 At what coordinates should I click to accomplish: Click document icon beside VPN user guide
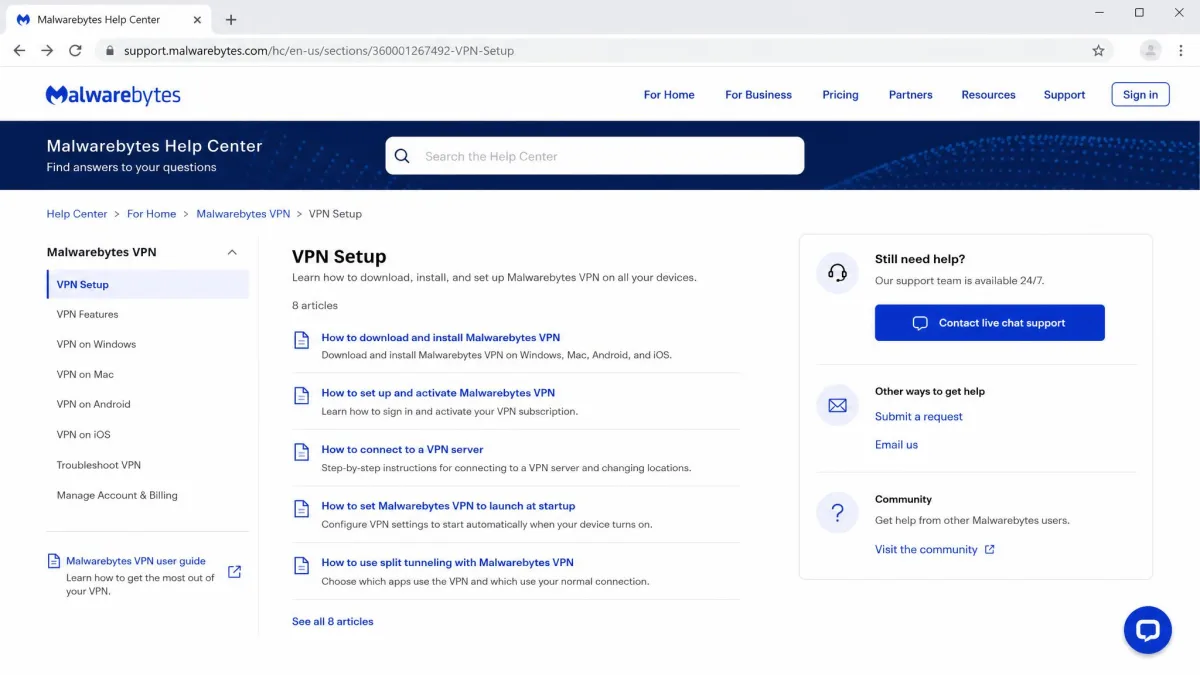54,561
